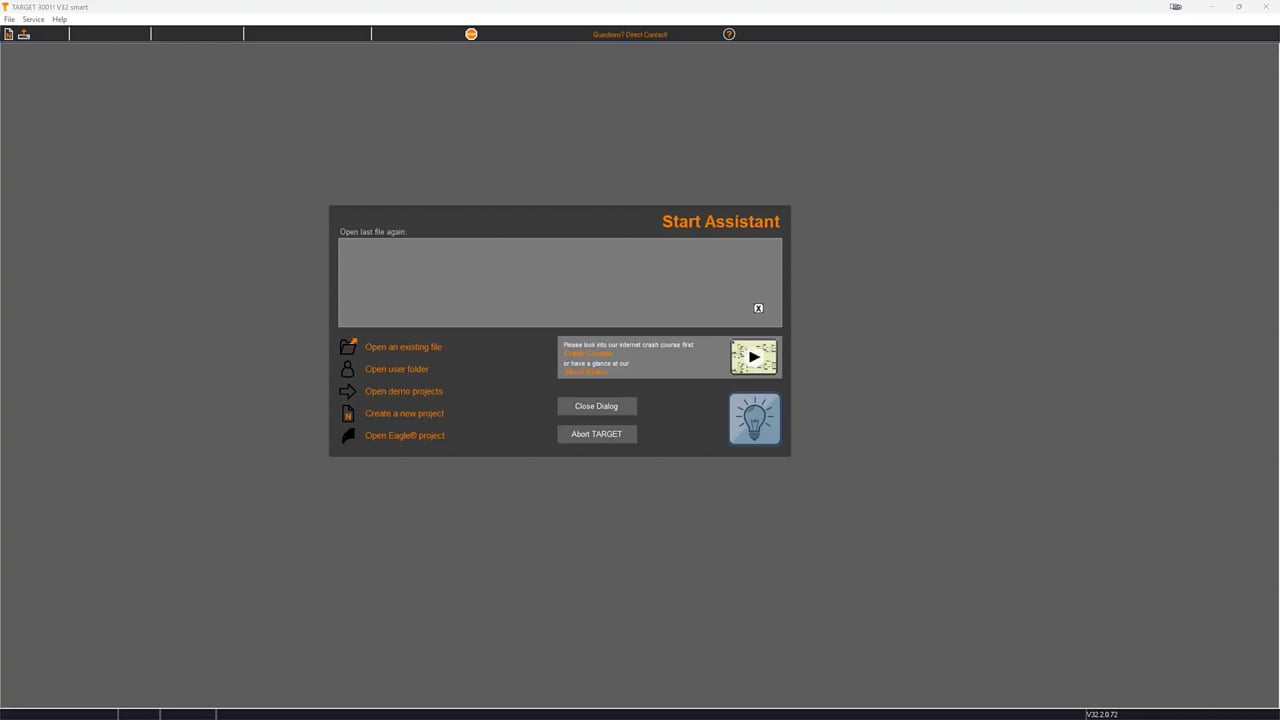
Task: Open the Service menu
Action: pyautogui.click(x=33, y=19)
